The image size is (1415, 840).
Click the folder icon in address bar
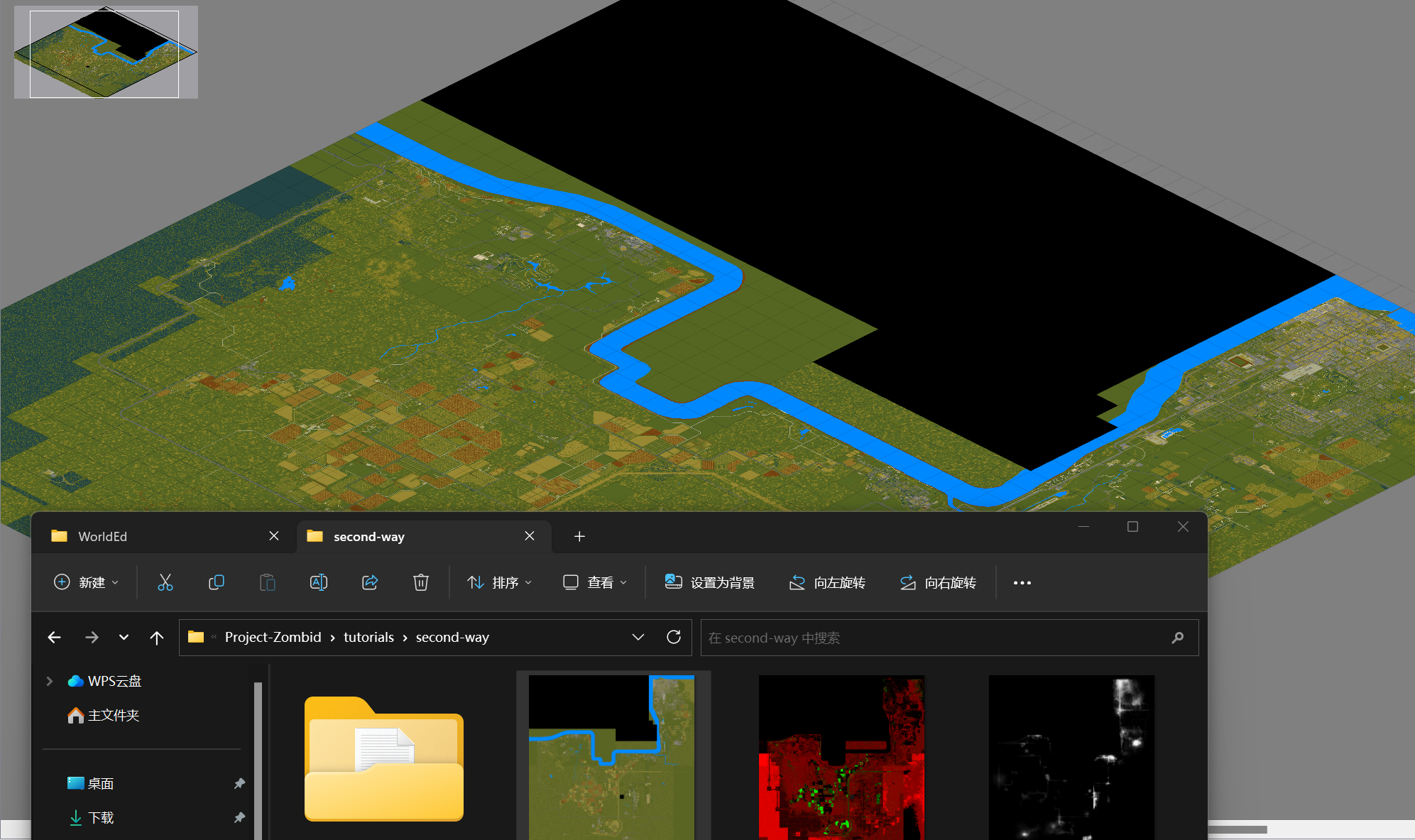pyautogui.click(x=196, y=637)
